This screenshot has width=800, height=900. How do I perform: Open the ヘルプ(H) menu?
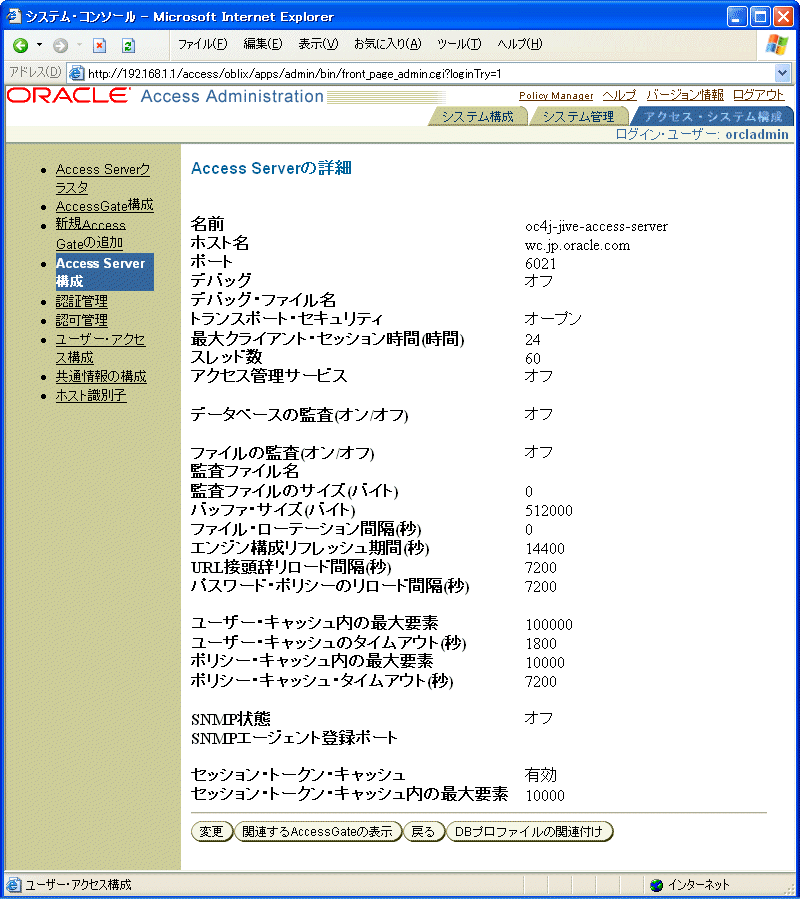point(519,44)
